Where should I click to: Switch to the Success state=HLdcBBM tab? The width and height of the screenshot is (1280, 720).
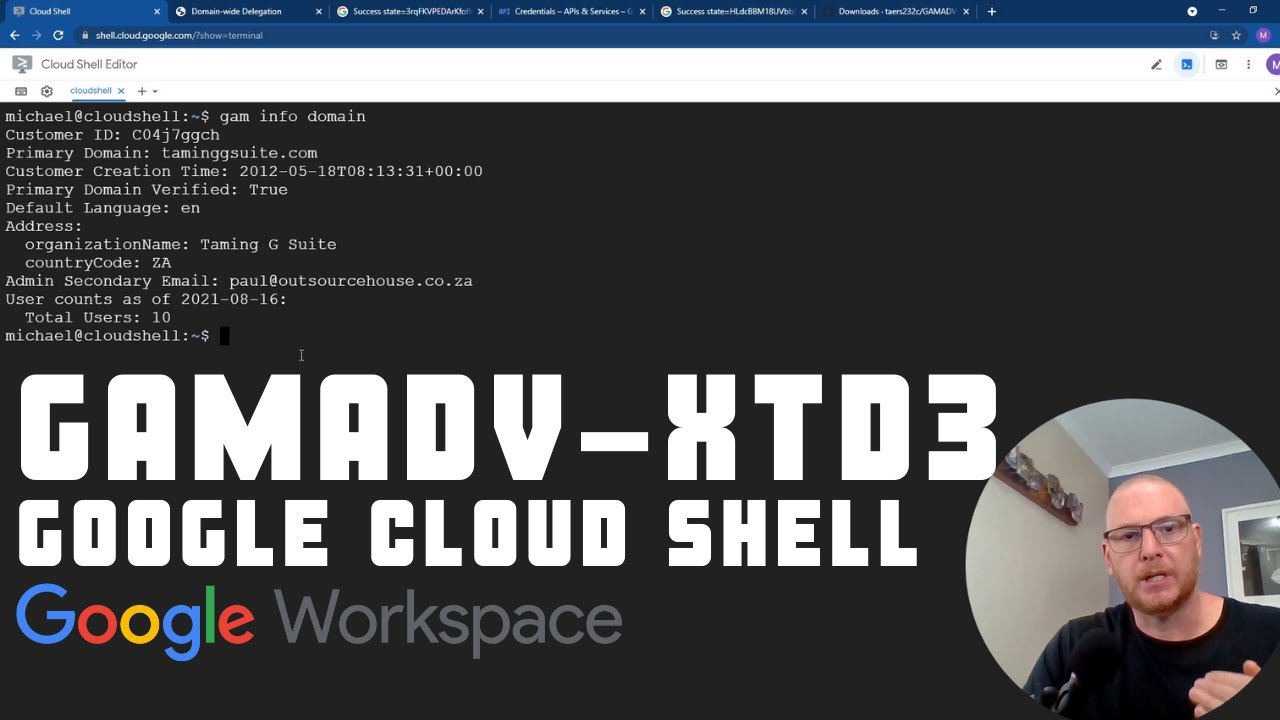point(734,12)
